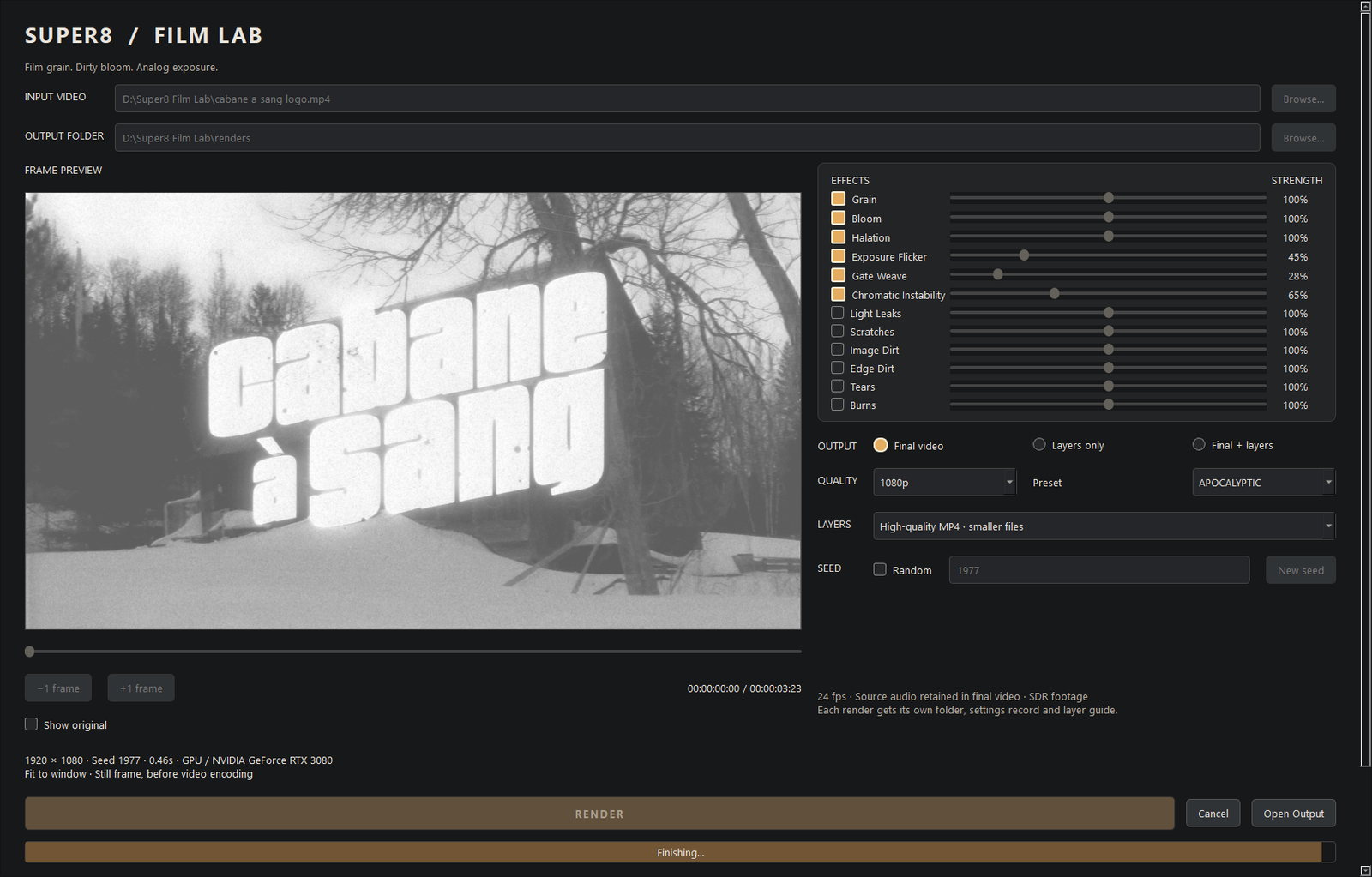
Task: Step back with −1 frame button
Action: click(x=58, y=688)
